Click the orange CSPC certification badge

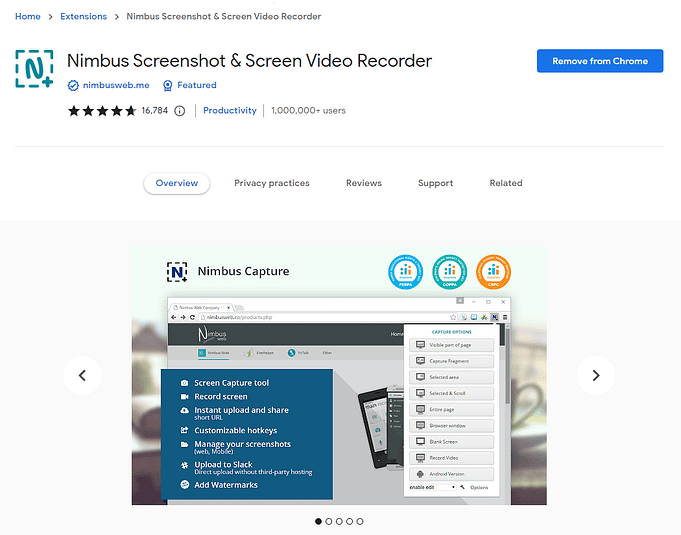point(493,272)
